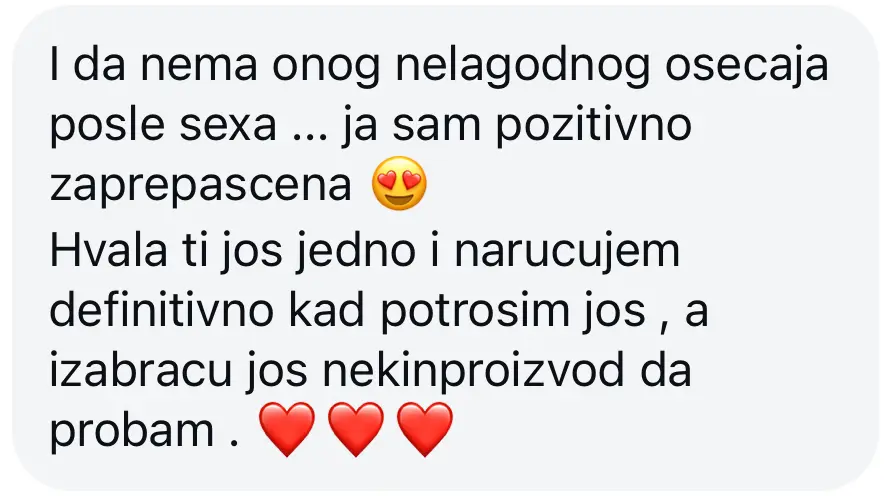Click the word "izabracu"

click(x=141, y=372)
